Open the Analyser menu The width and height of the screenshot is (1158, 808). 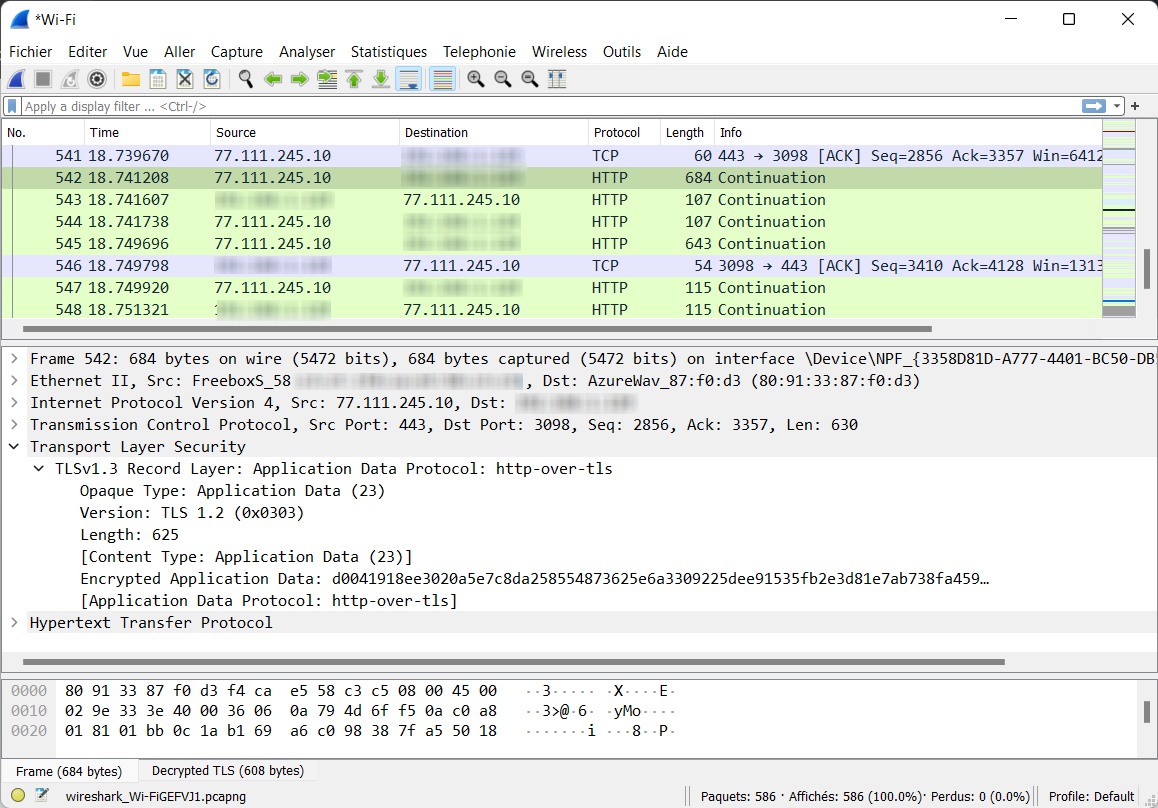[306, 52]
